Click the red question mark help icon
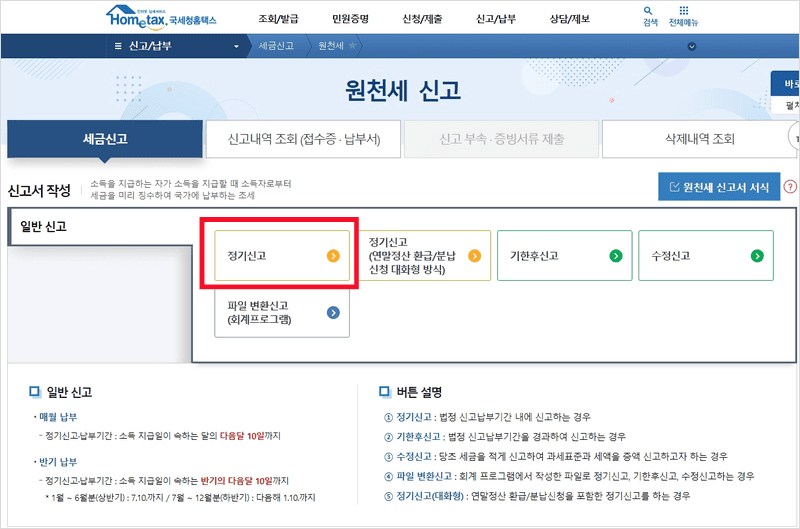Screen dimensions: 800x529 [790, 187]
